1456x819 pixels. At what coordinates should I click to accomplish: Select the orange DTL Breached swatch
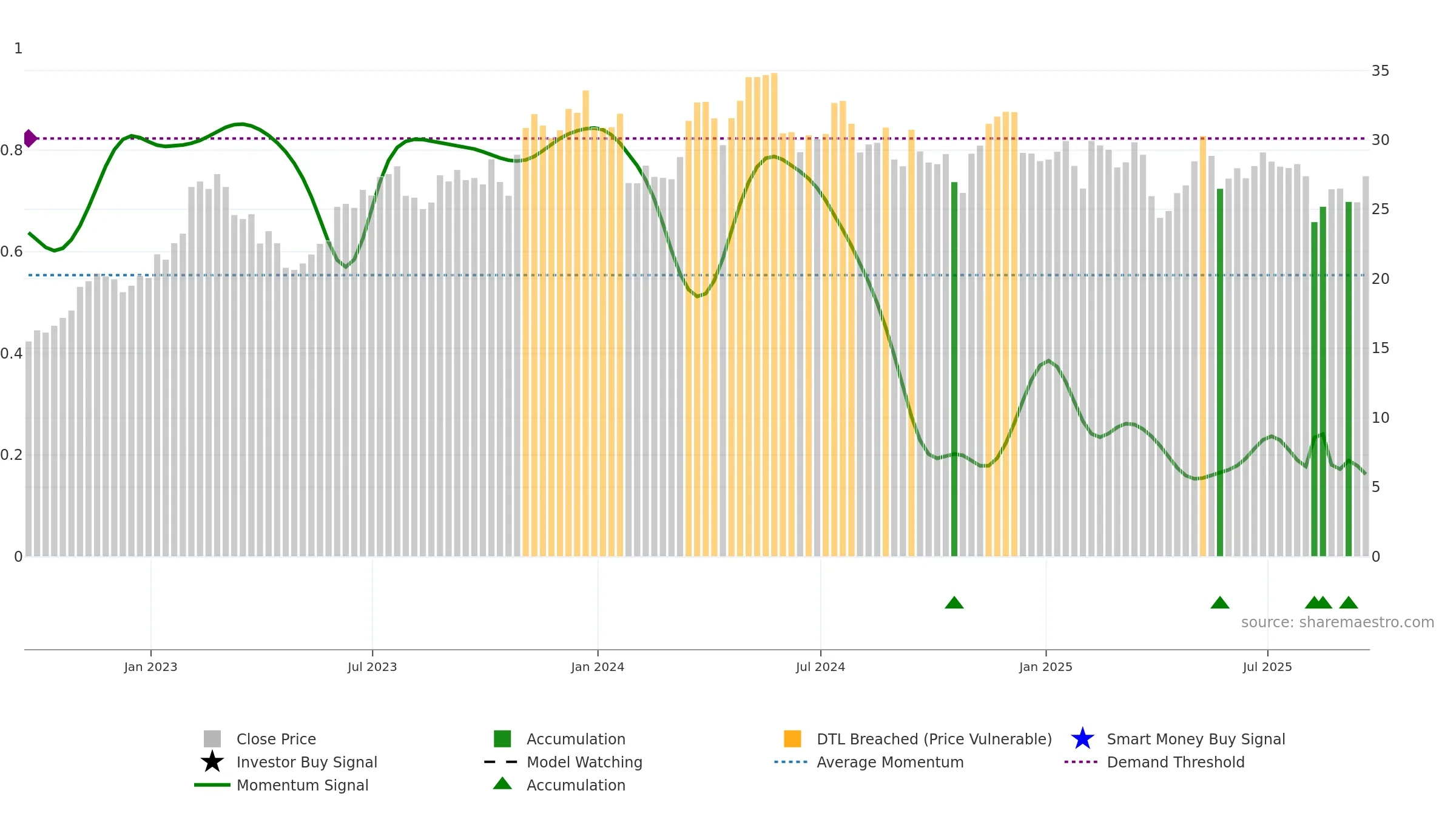point(792,739)
